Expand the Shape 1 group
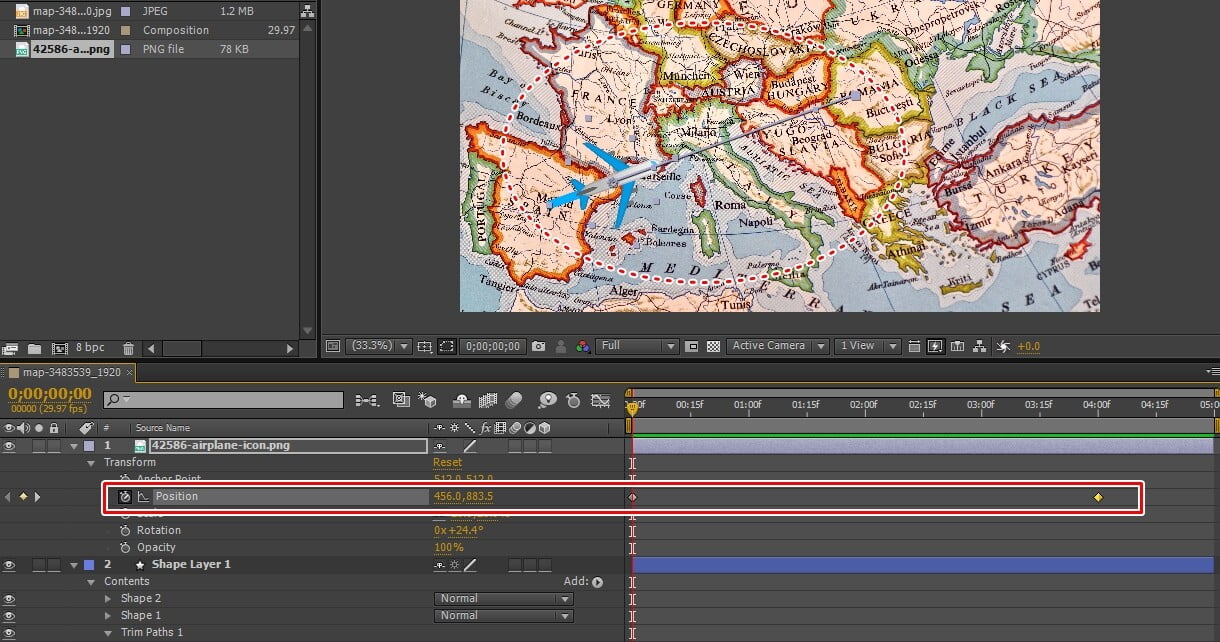Viewport: 1220px width, 642px height. 109,616
